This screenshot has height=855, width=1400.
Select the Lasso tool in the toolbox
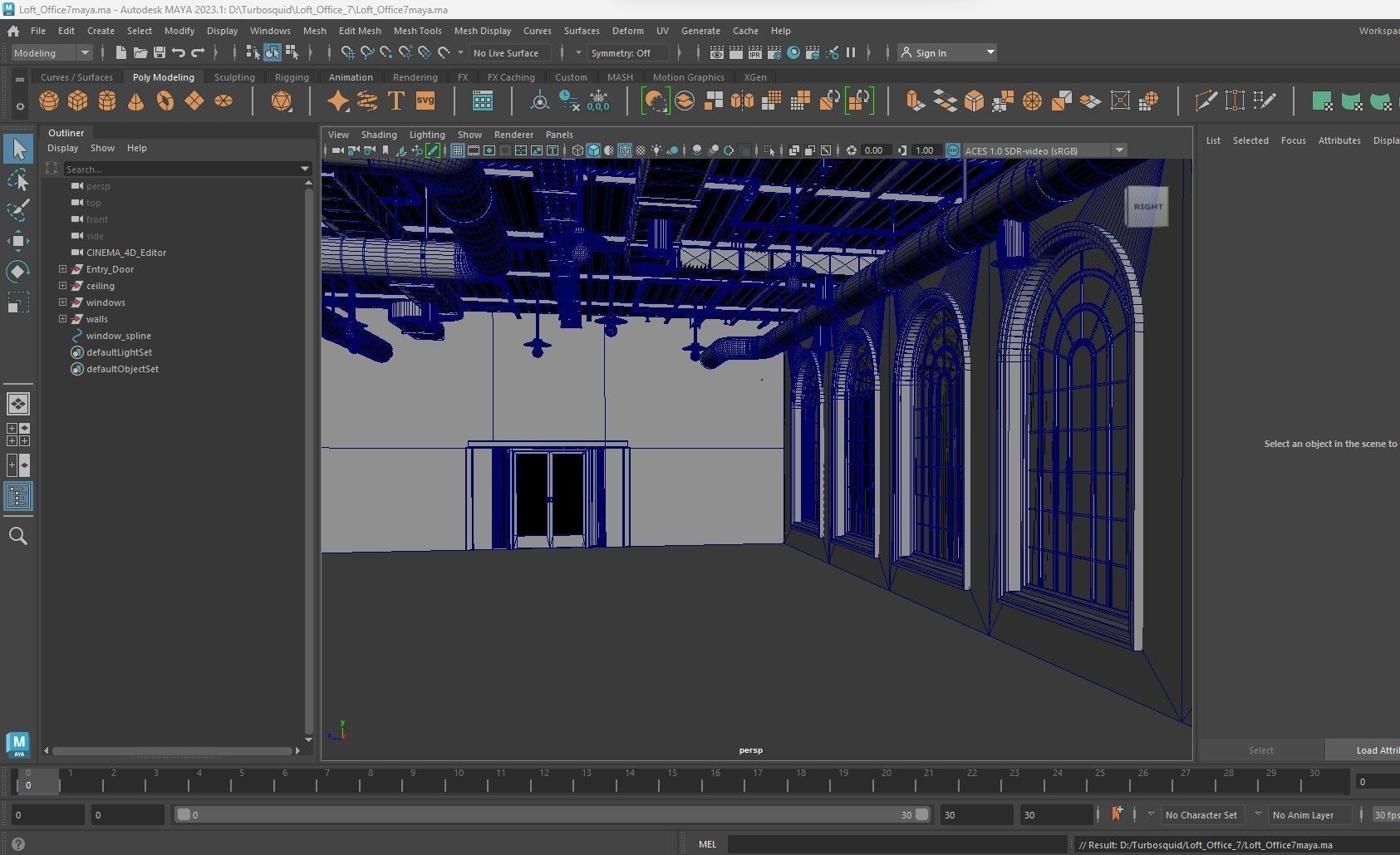click(x=18, y=180)
